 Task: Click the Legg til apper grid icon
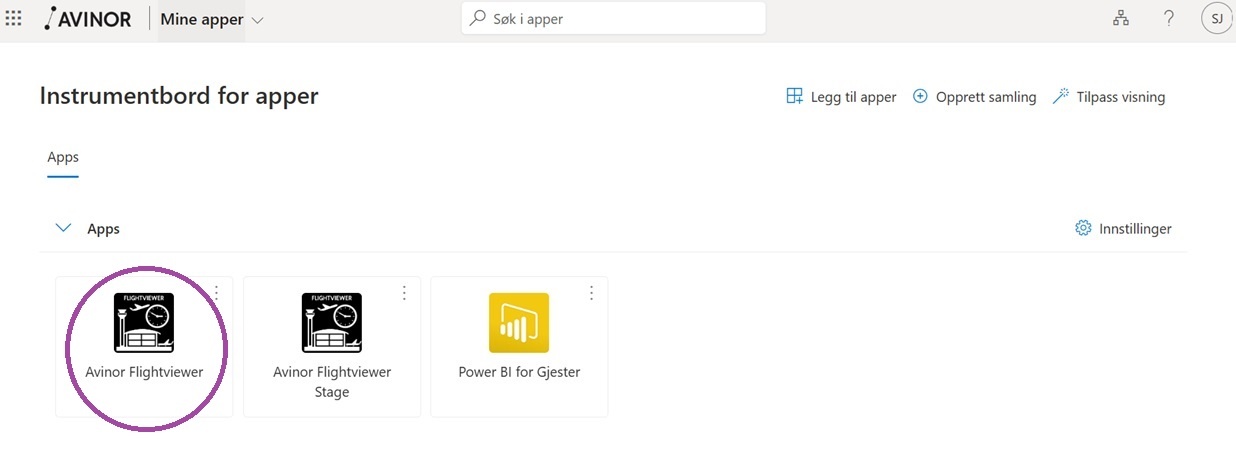pyautogui.click(x=794, y=97)
